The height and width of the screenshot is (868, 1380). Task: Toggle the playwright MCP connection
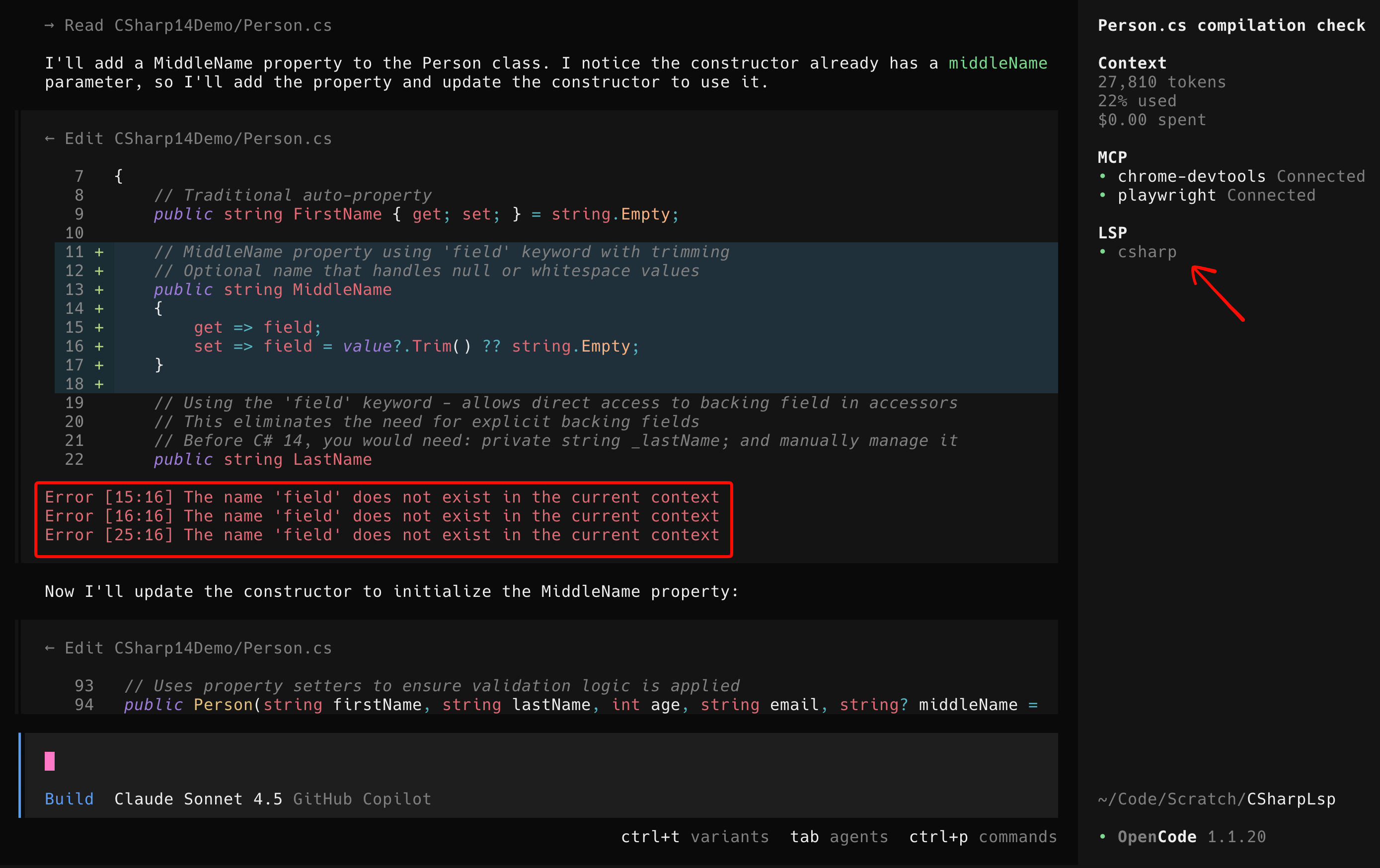coord(1167,195)
